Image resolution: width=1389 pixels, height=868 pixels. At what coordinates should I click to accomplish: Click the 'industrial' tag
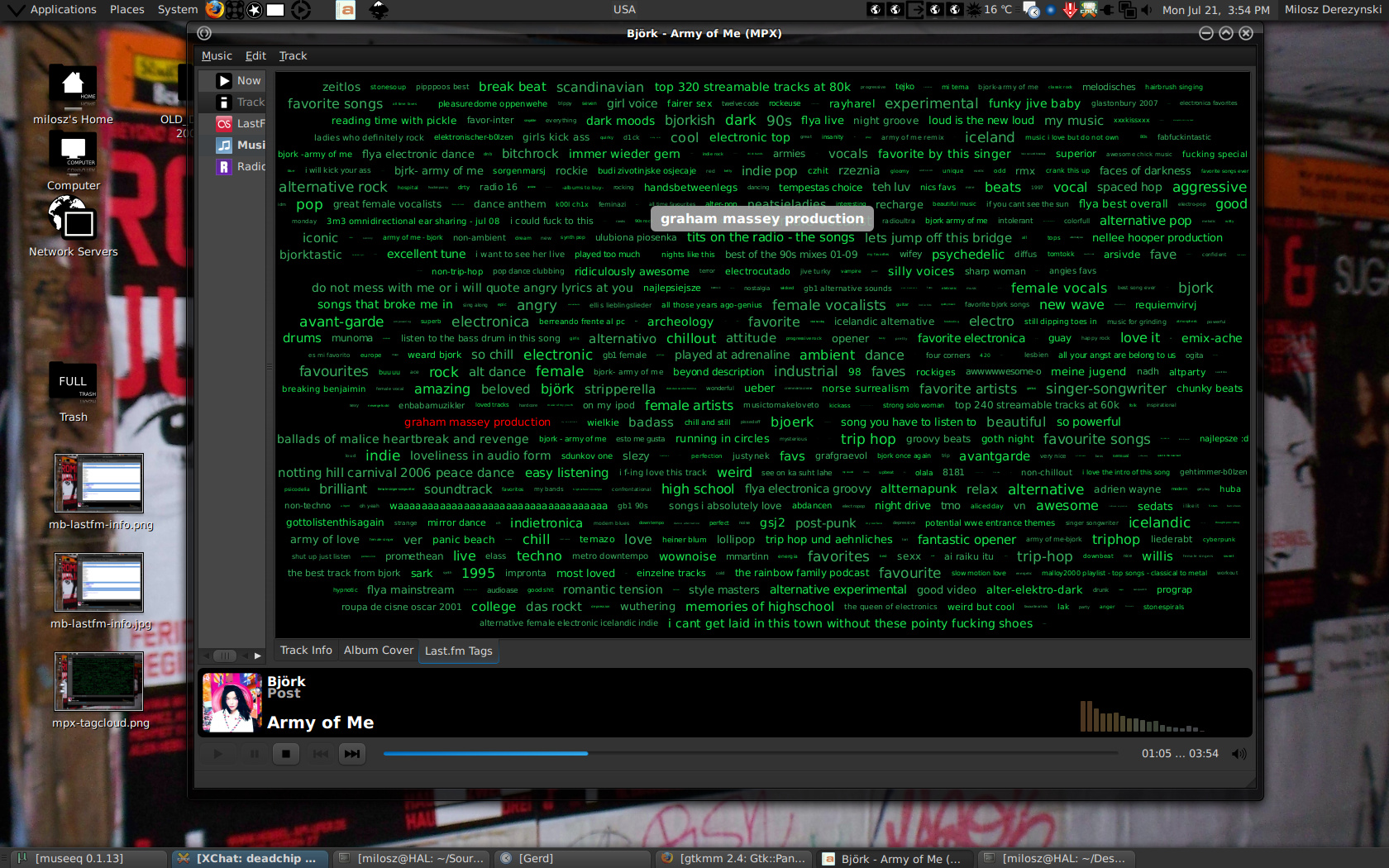(x=805, y=372)
